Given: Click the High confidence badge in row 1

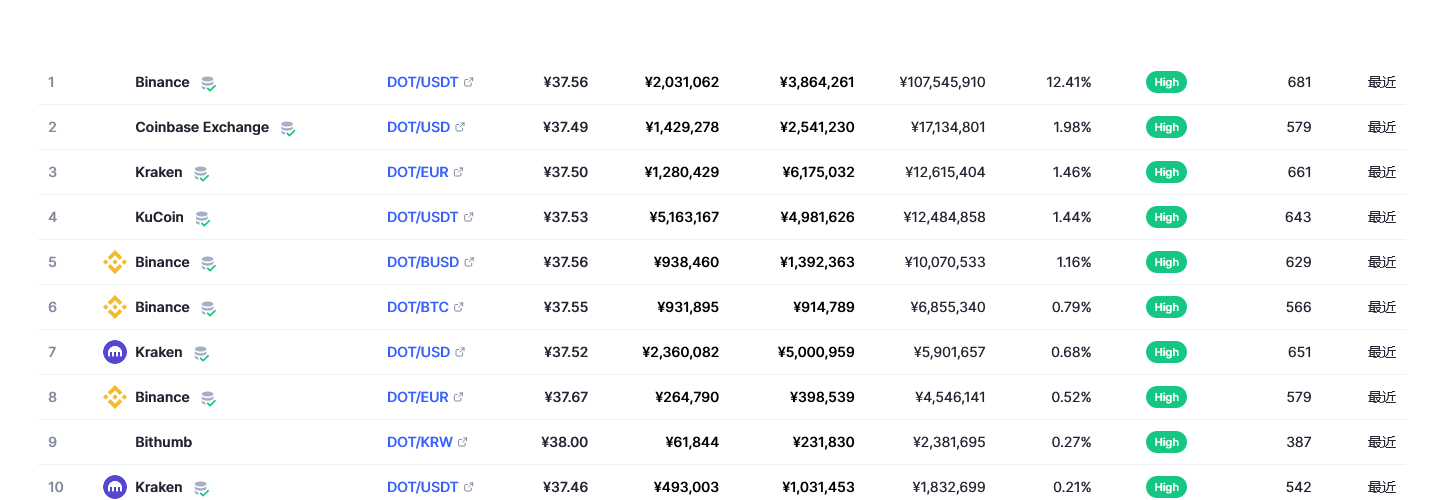Looking at the screenshot, I should coord(1166,82).
